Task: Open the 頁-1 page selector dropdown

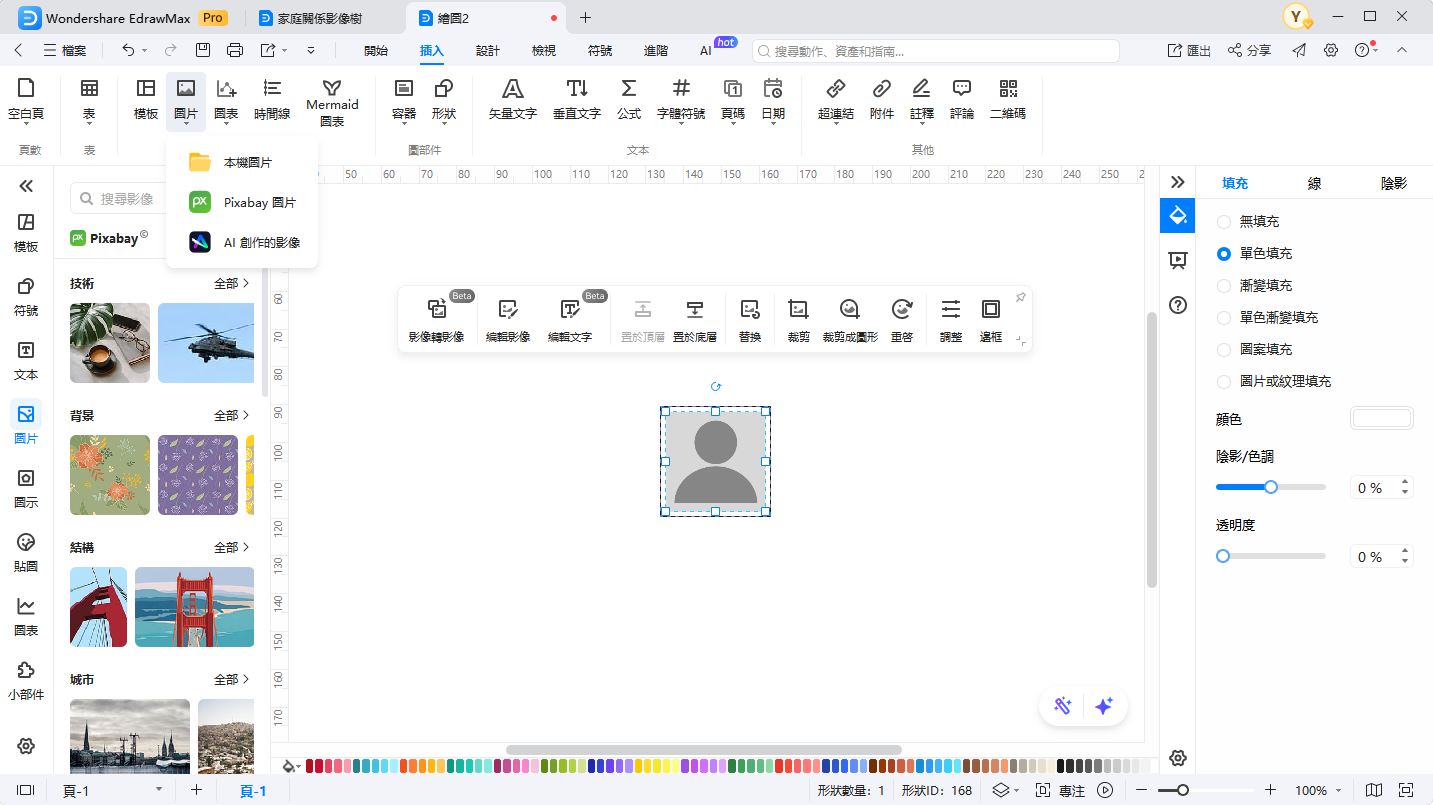Action: 158,790
